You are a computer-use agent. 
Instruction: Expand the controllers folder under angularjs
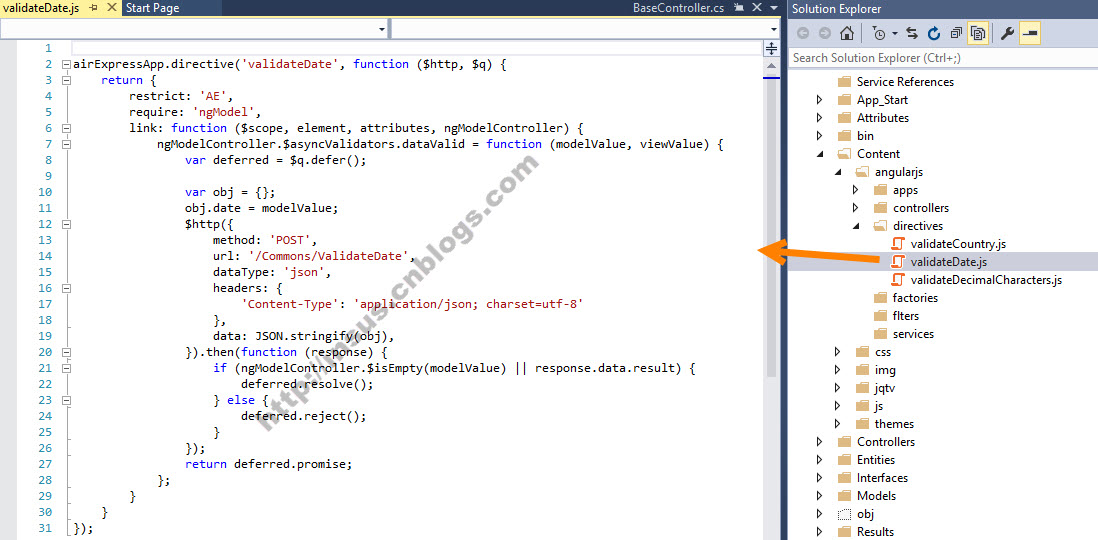pyautogui.click(x=855, y=208)
